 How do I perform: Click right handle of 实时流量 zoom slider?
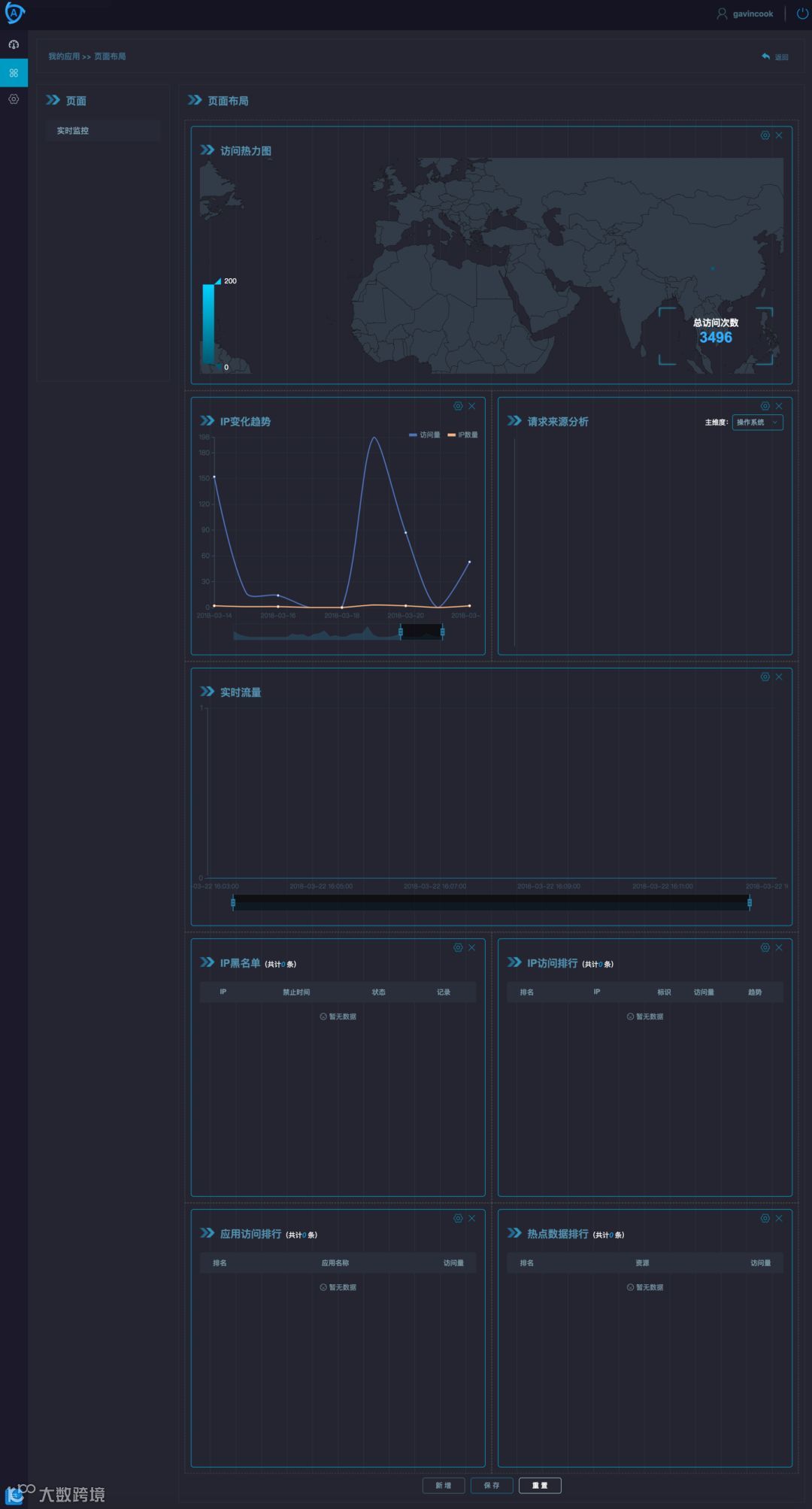[750, 902]
